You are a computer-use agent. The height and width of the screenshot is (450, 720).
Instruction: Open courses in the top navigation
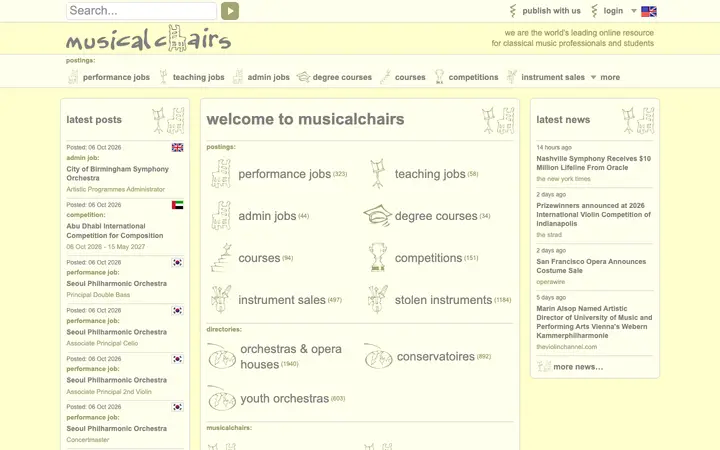[x=410, y=77]
